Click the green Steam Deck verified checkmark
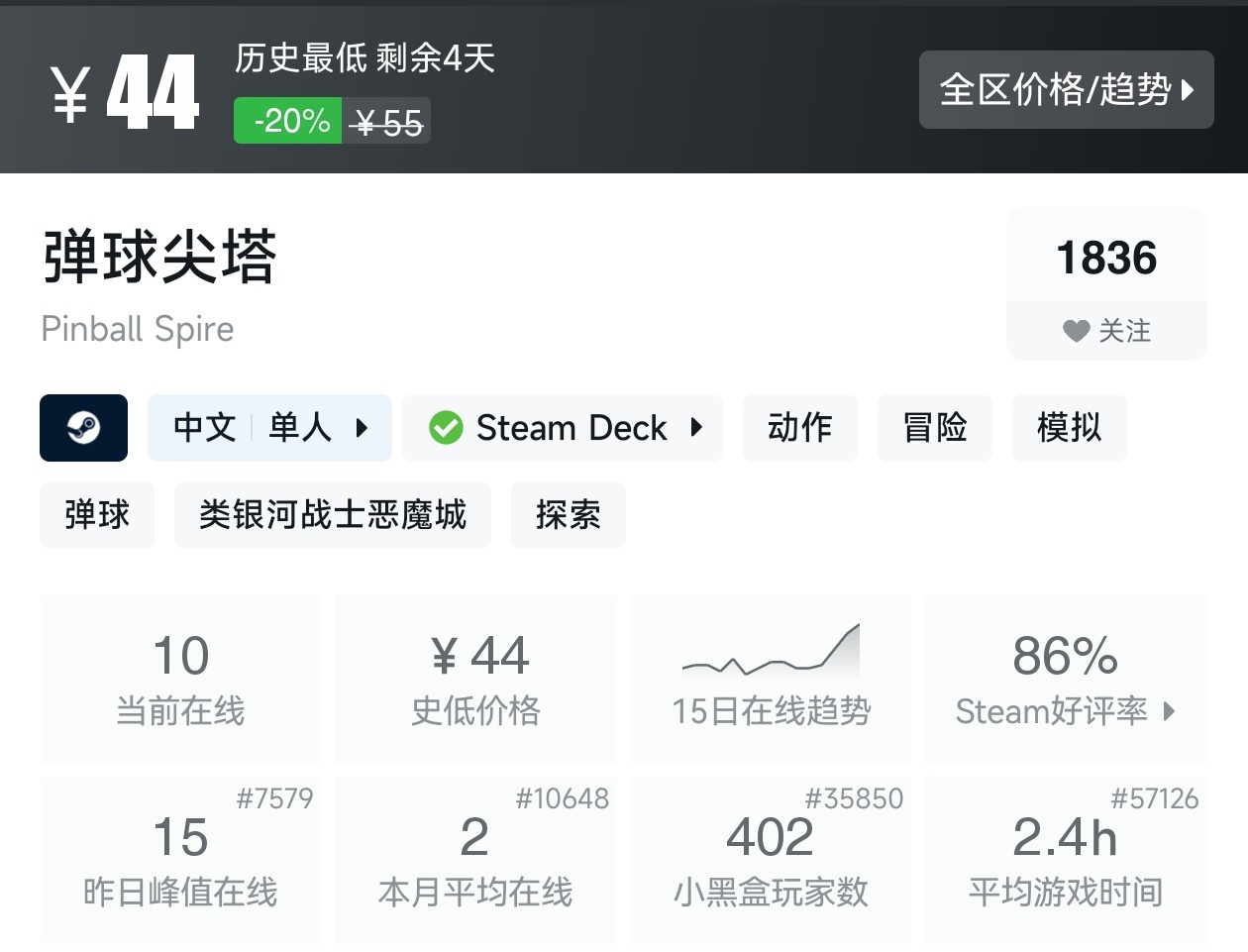Viewport: 1248px width, 952px height. coord(446,428)
